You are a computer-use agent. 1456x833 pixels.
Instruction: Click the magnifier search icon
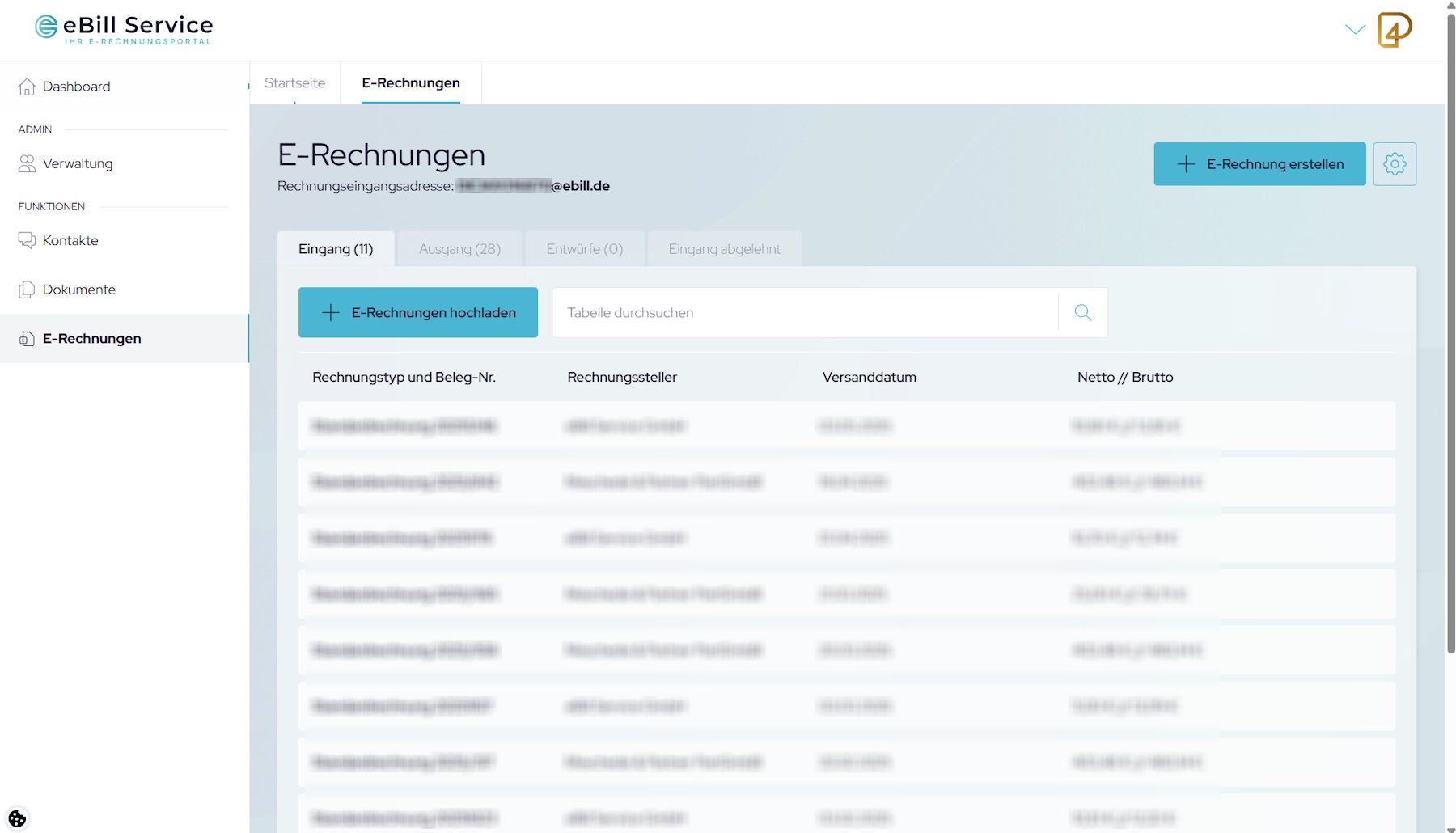[1083, 312]
